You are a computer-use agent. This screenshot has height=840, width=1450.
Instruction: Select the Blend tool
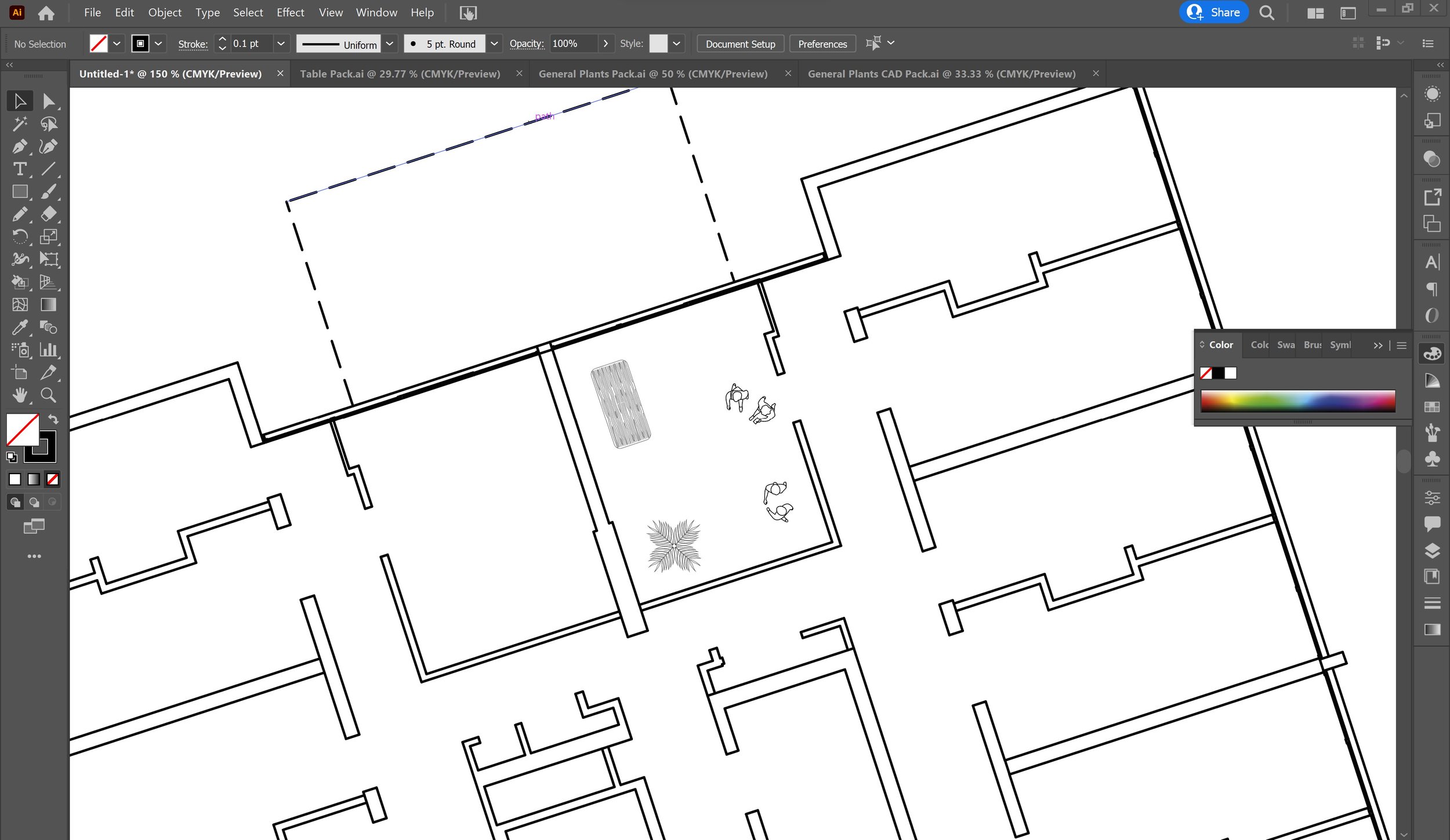click(49, 327)
